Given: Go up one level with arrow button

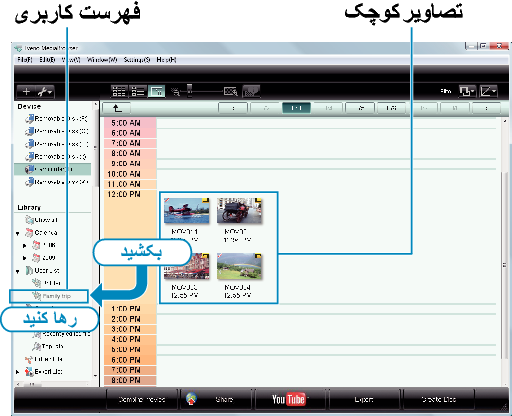Looking at the screenshot, I should point(117,108).
